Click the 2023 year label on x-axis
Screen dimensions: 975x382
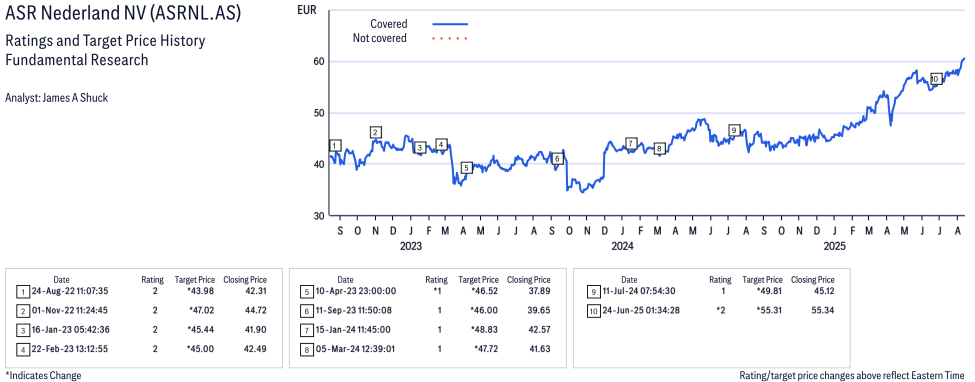point(411,246)
